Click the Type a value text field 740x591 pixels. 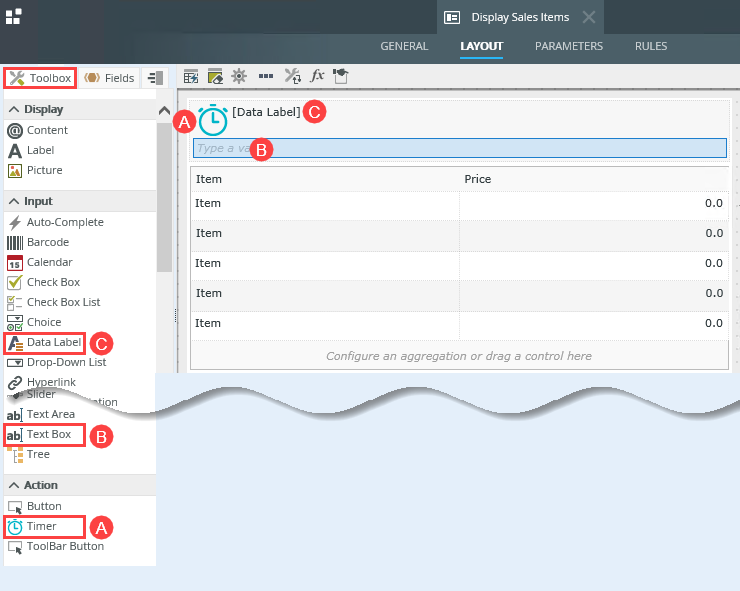(460, 148)
